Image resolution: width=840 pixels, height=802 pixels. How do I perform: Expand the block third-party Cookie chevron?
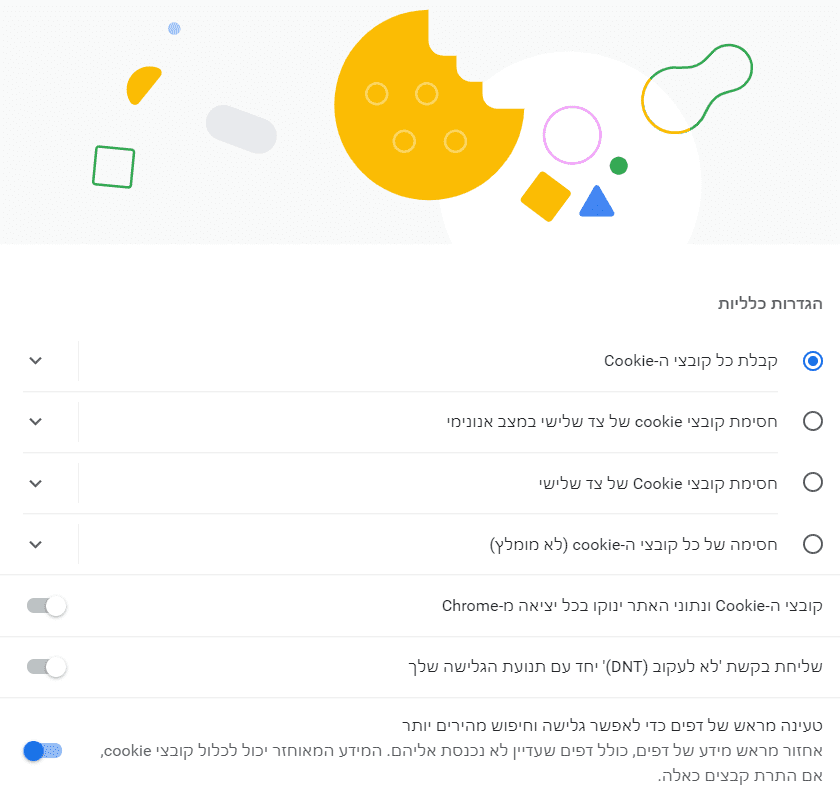point(36,483)
